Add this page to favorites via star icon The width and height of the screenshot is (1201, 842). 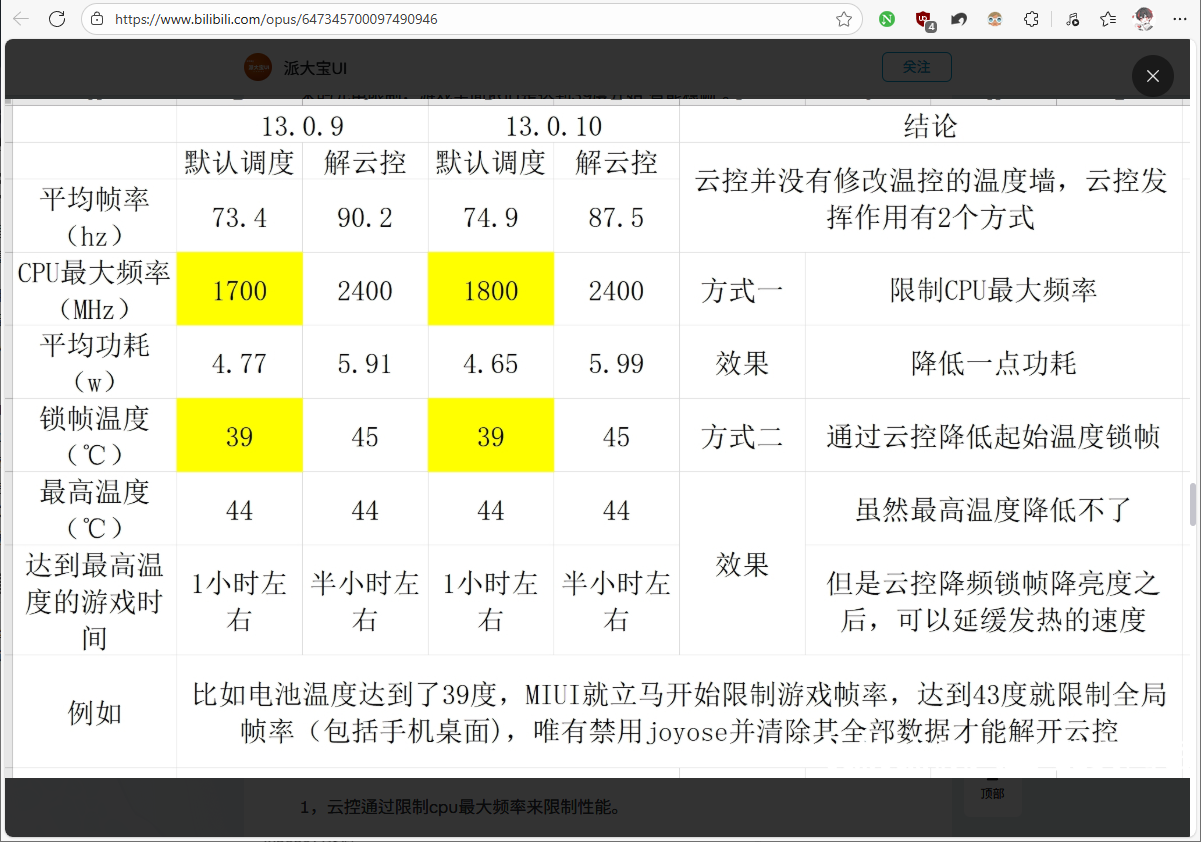point(844,19)
